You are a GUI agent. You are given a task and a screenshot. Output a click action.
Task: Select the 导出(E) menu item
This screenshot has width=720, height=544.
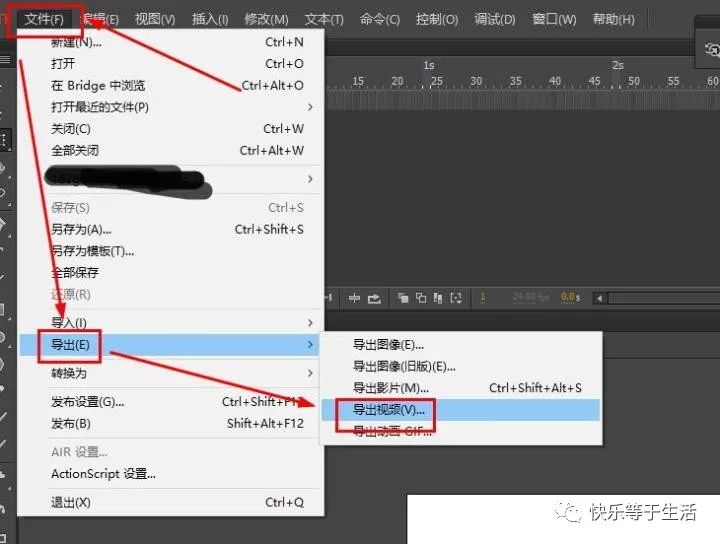pyautogui.click(x=170, y=345)
